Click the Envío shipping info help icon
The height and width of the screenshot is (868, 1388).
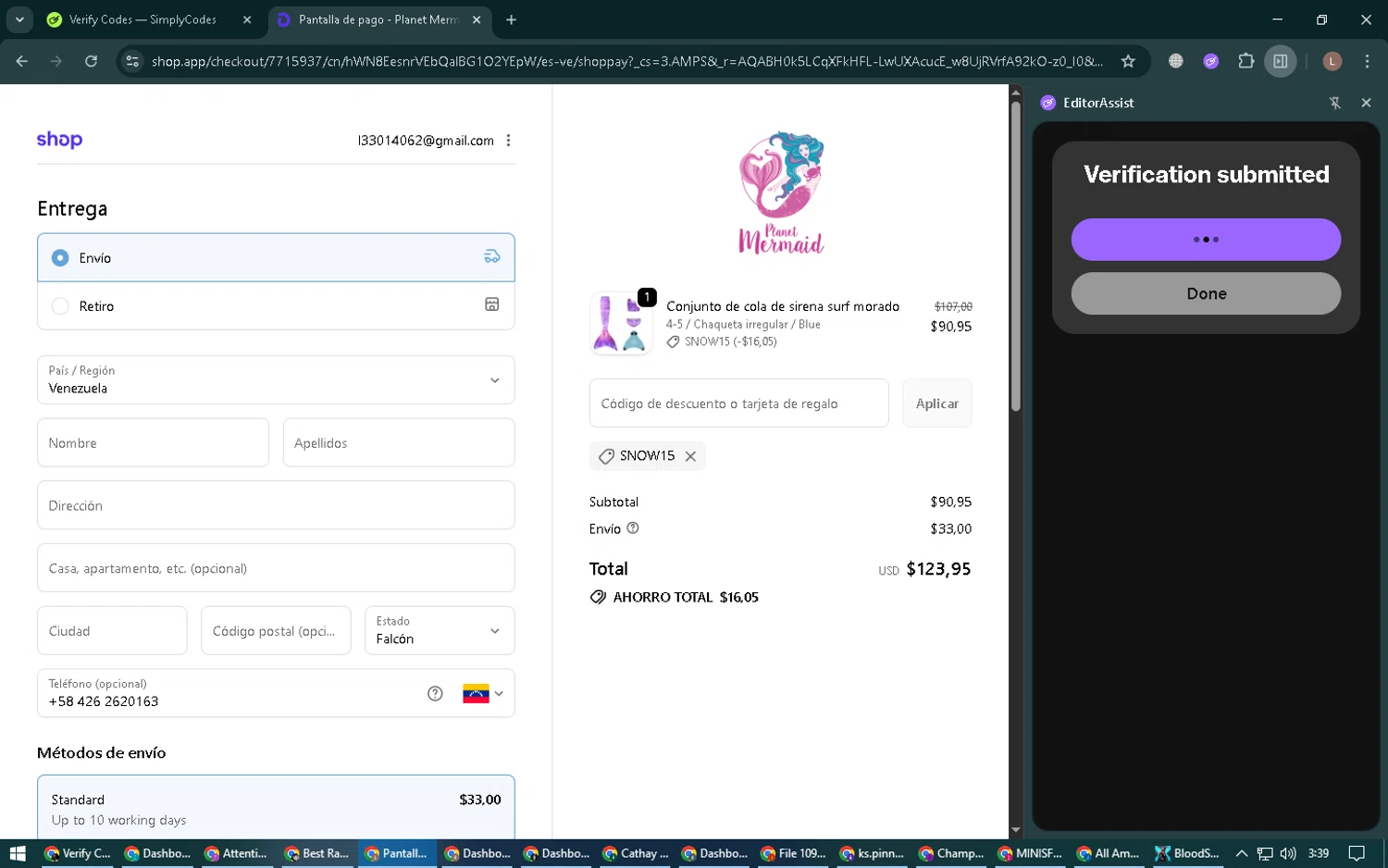pyautogui.click(x=633, y=528)
